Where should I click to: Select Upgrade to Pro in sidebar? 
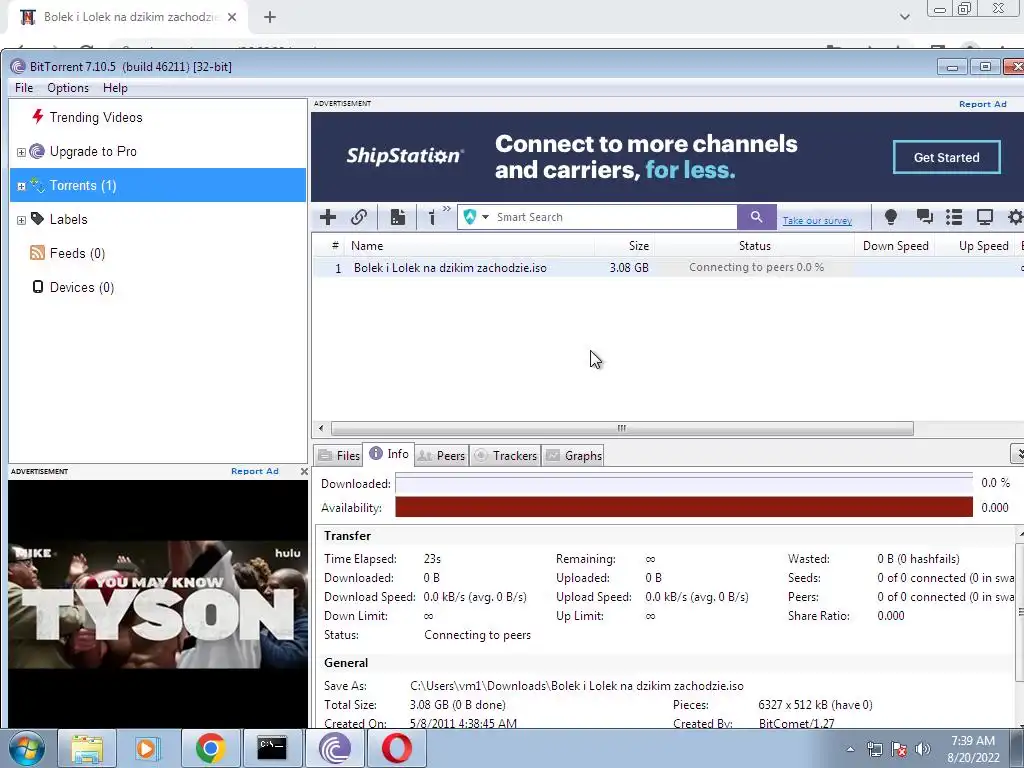pos(93,152)
